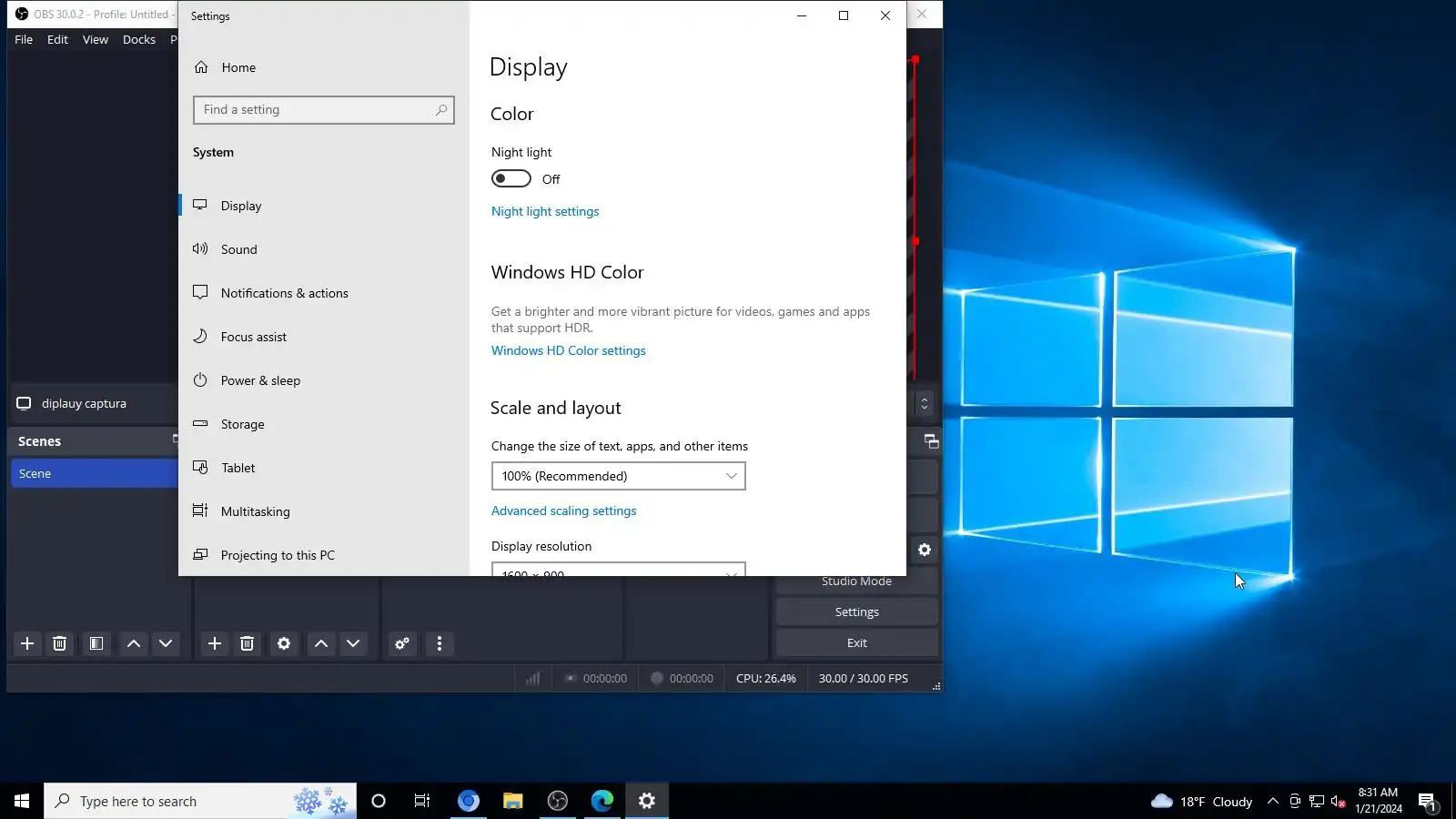
Task: Open Windows HD Color settings link
Action: click(569, 350)
